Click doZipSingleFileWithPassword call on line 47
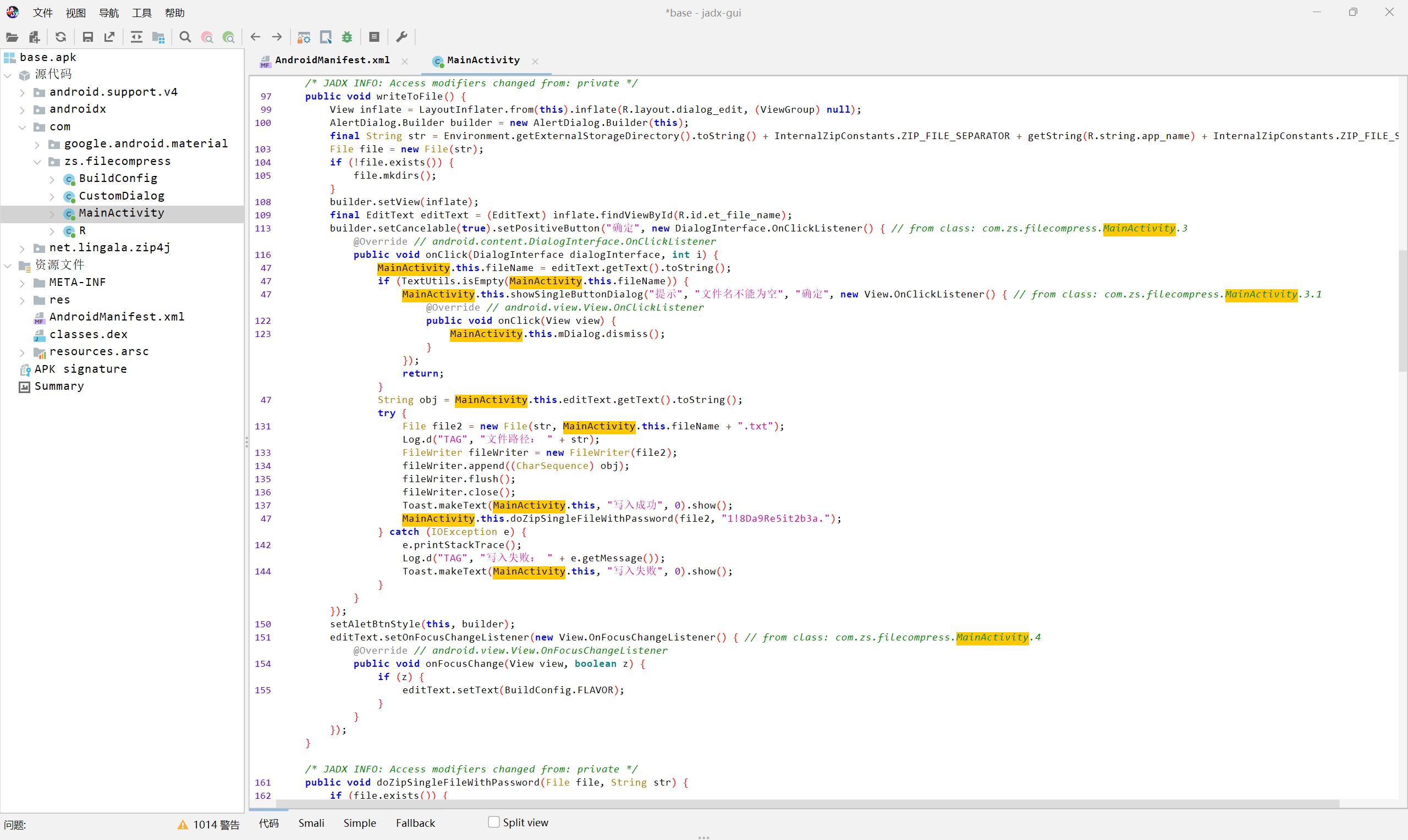This screenshot has height=840, width=1408. pos(592,518)
